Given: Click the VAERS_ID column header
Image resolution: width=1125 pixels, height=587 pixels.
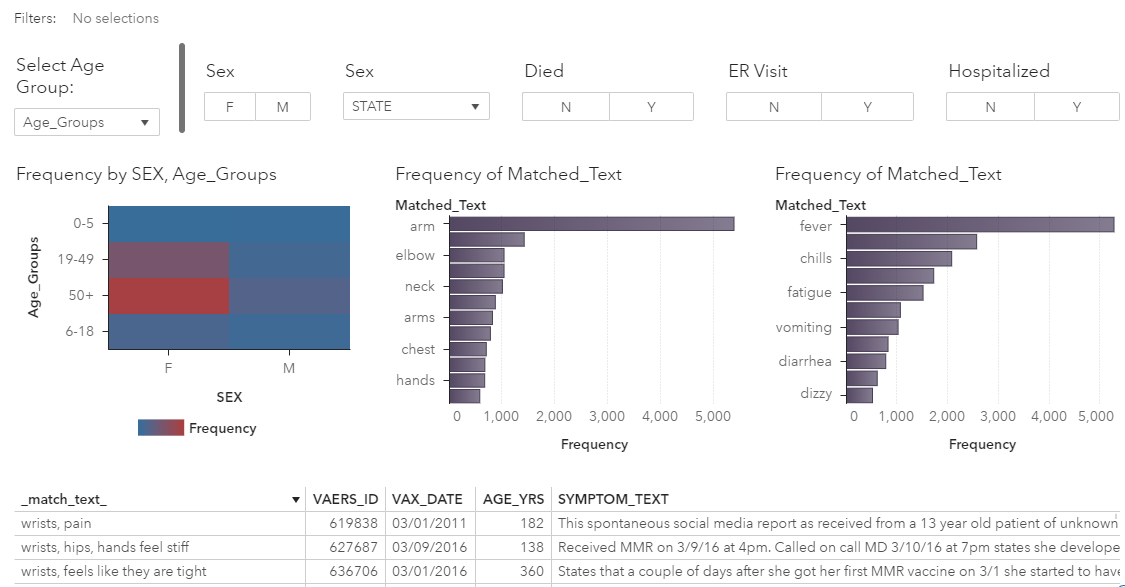Looking at the screenshot, I should coord(345,499).
